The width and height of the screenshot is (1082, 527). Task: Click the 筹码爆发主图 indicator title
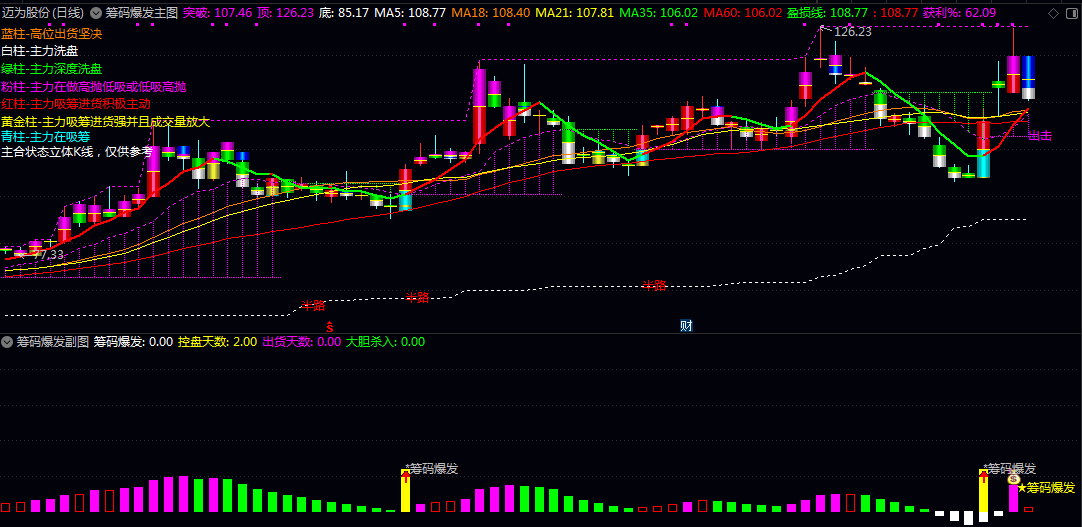click(141, 12)
